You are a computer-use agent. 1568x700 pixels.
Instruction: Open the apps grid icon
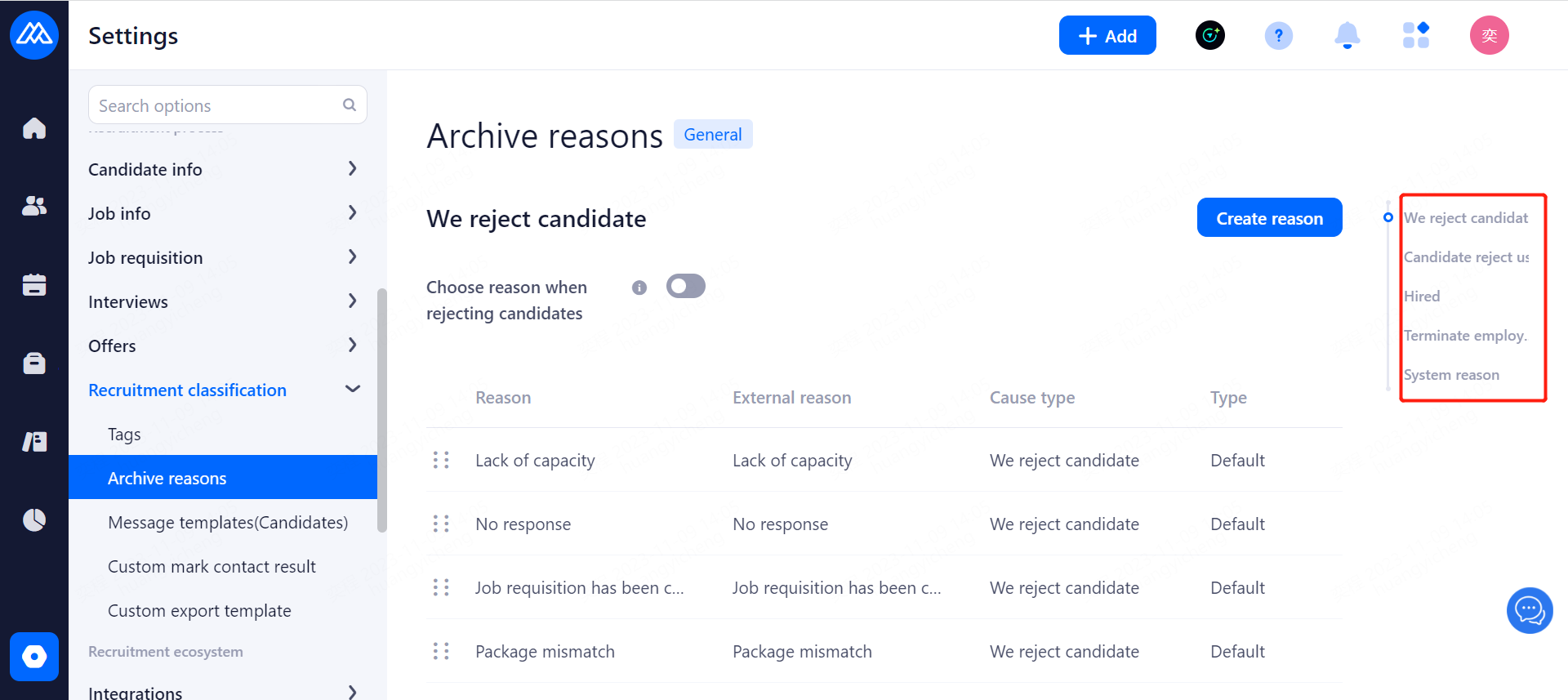[x=1415, y=36]
